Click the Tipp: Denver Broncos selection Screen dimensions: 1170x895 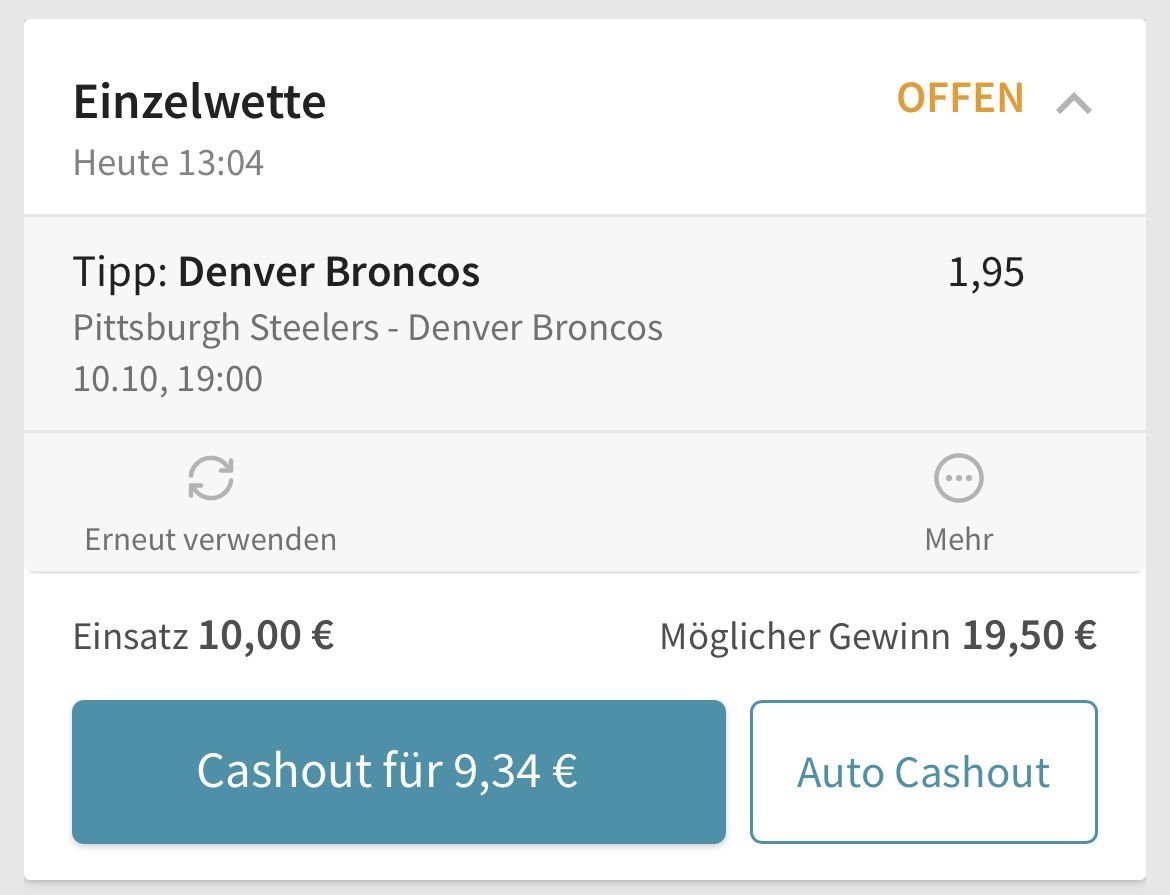tap(276, 271)
